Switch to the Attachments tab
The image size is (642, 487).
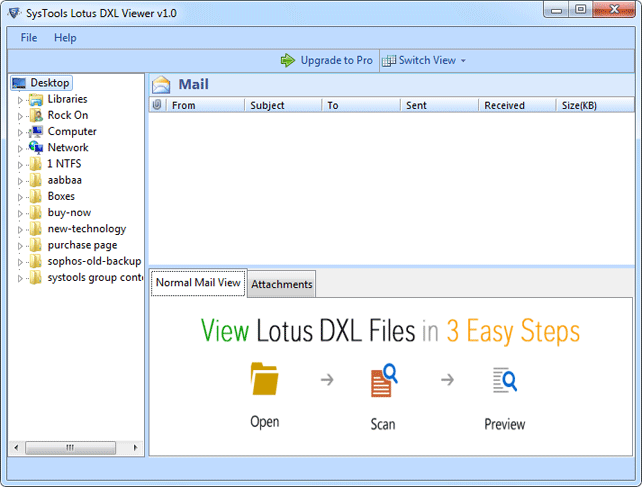pyautogui.click(x=282, y=284)
